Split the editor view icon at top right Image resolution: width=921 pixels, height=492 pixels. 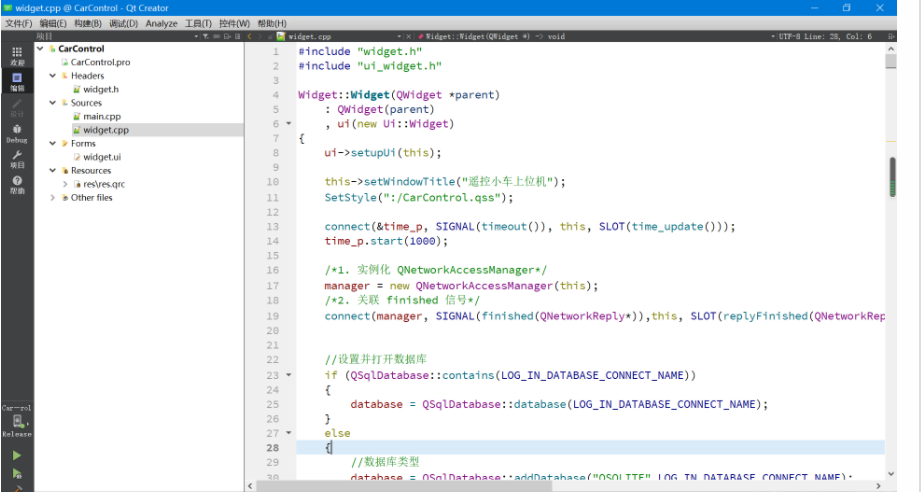(891, 36)
